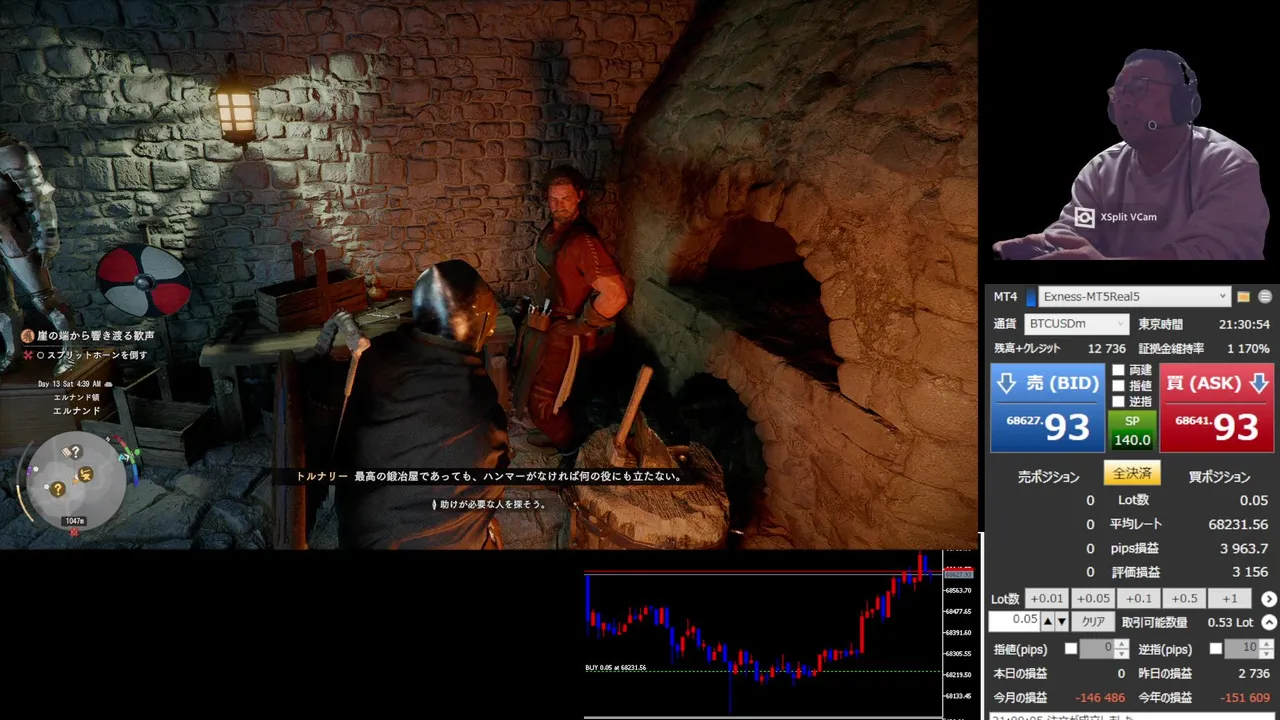This screenshot has height=720, width=1280.
Task: Click the lower question-mark marker on minimap
Action: tap(58, 489)
